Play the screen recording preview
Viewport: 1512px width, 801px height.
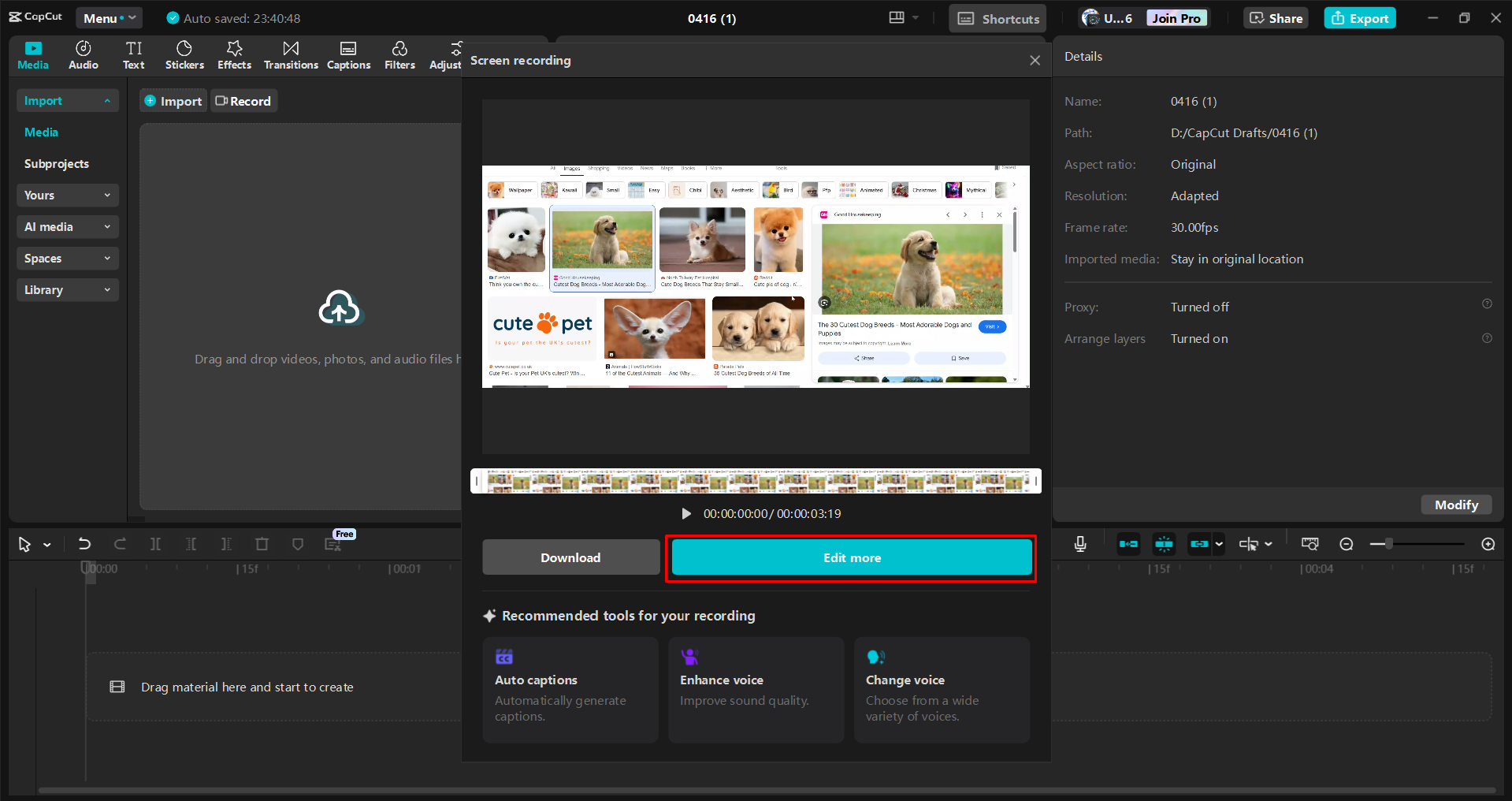685,513
